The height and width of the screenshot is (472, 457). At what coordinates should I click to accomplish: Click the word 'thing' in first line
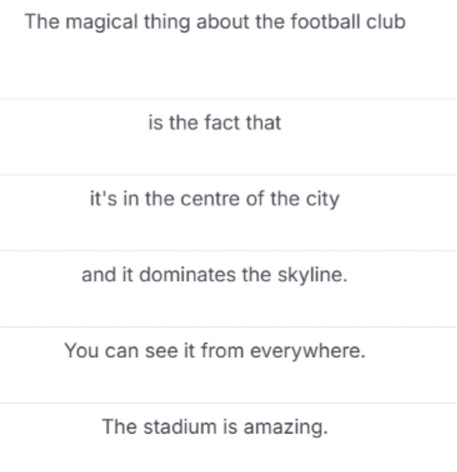(167, 23)
